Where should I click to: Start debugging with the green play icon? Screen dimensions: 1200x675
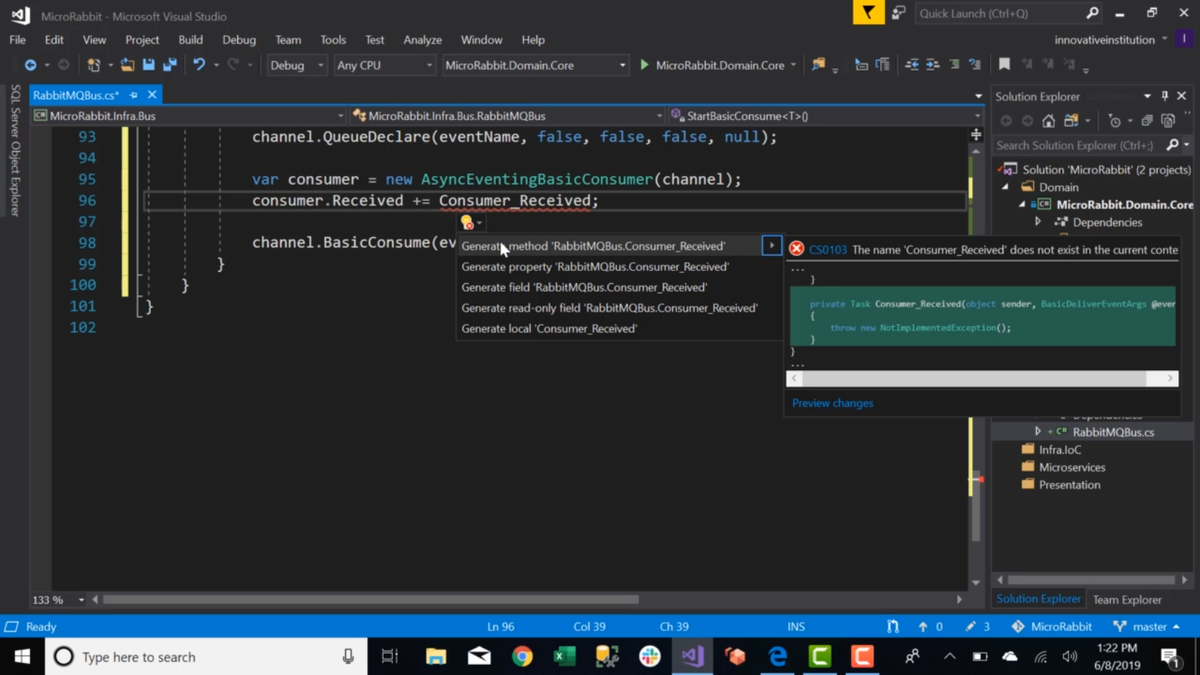click(x=644, y=65)
